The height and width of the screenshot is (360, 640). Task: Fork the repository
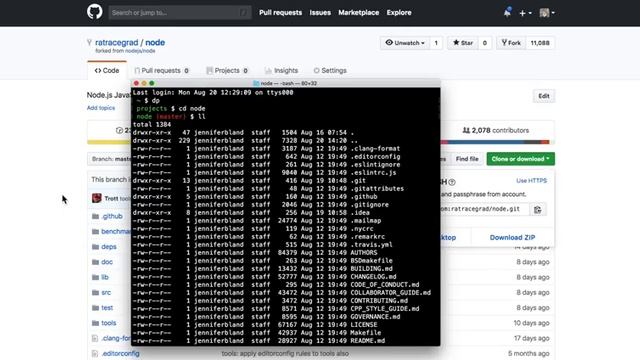511,43
